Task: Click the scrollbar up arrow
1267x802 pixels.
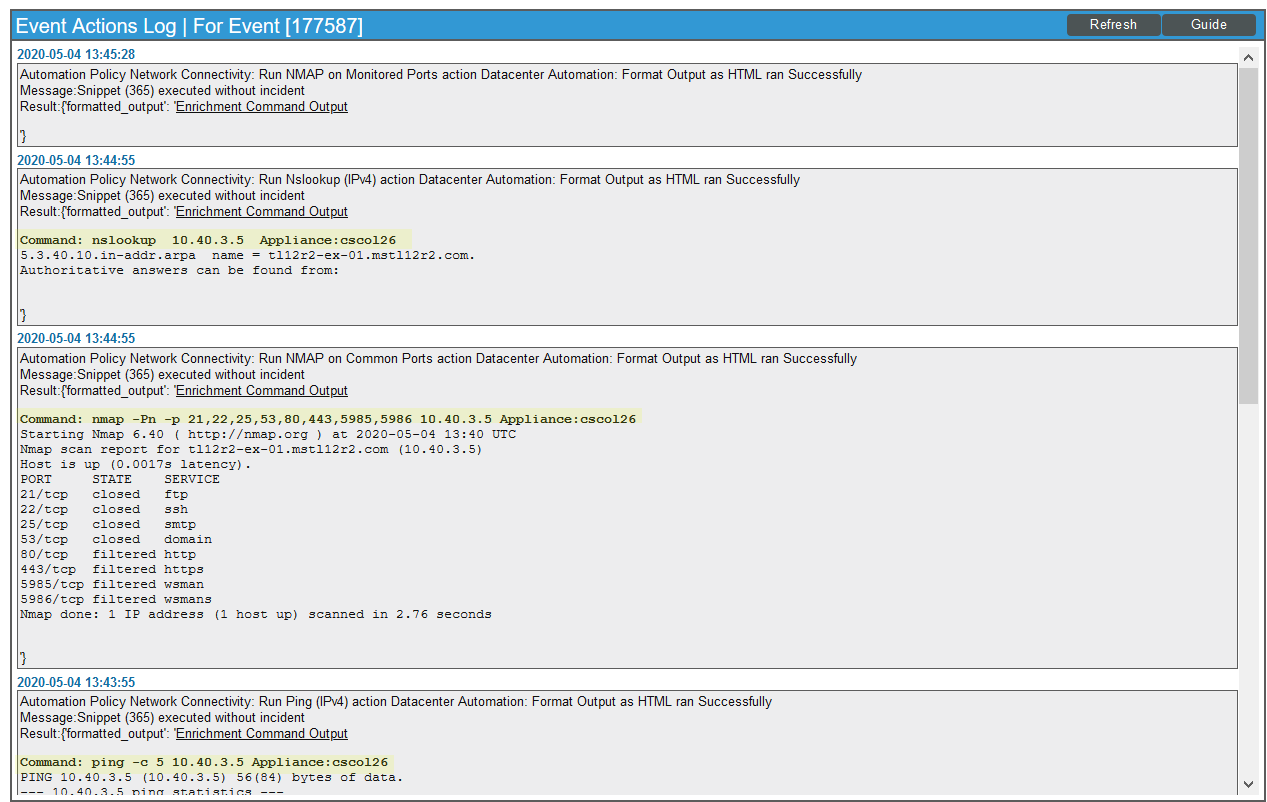Action: click(1248, 58)
